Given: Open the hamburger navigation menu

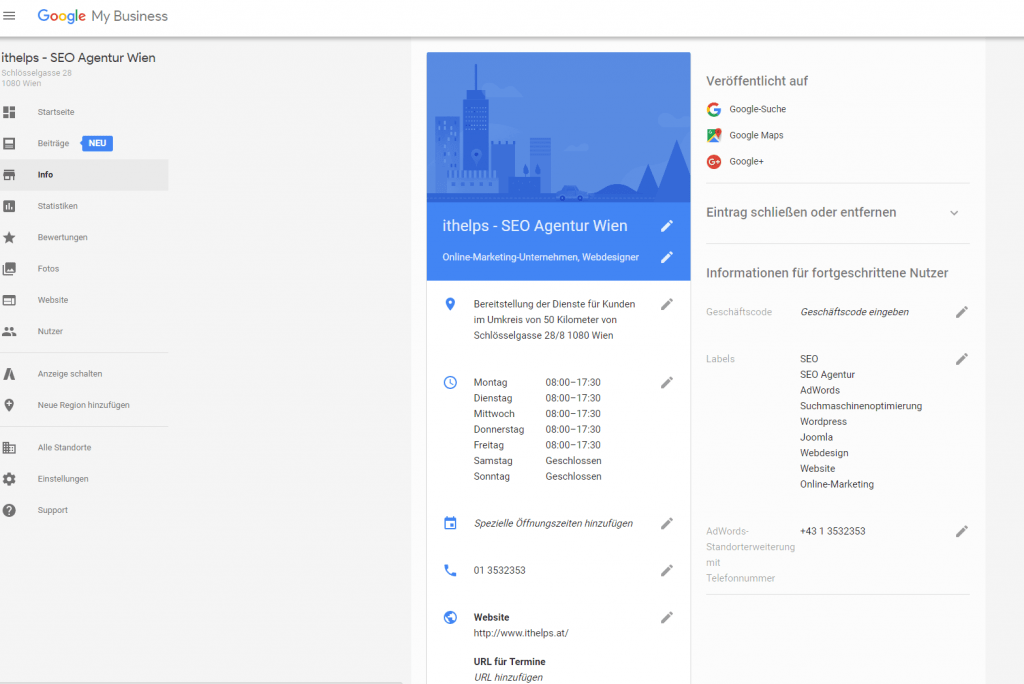Looking at the screenshot, I should tap(10, 15).
